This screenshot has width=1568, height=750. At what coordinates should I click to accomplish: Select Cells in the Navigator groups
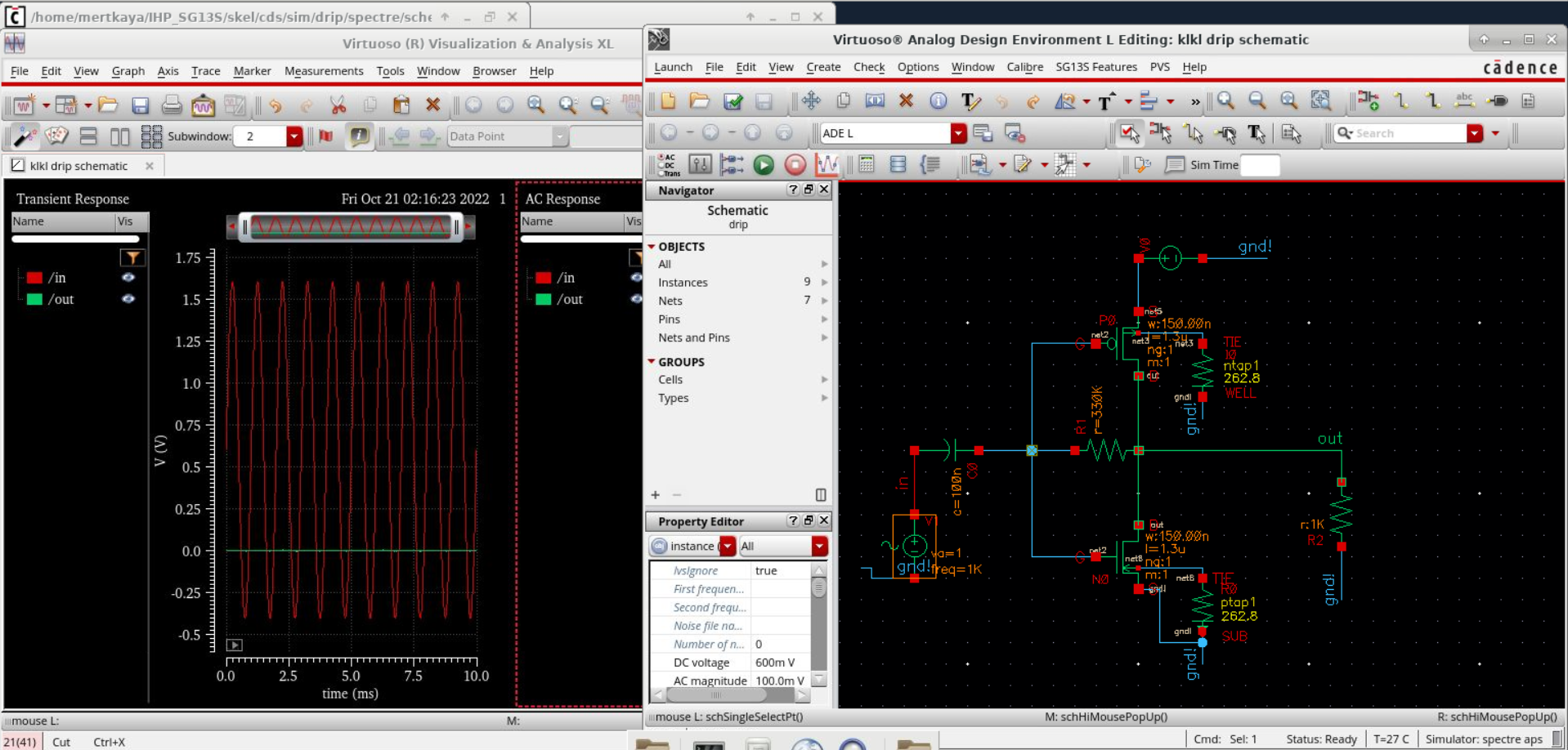pyautogui.click(x=670, y=380)
